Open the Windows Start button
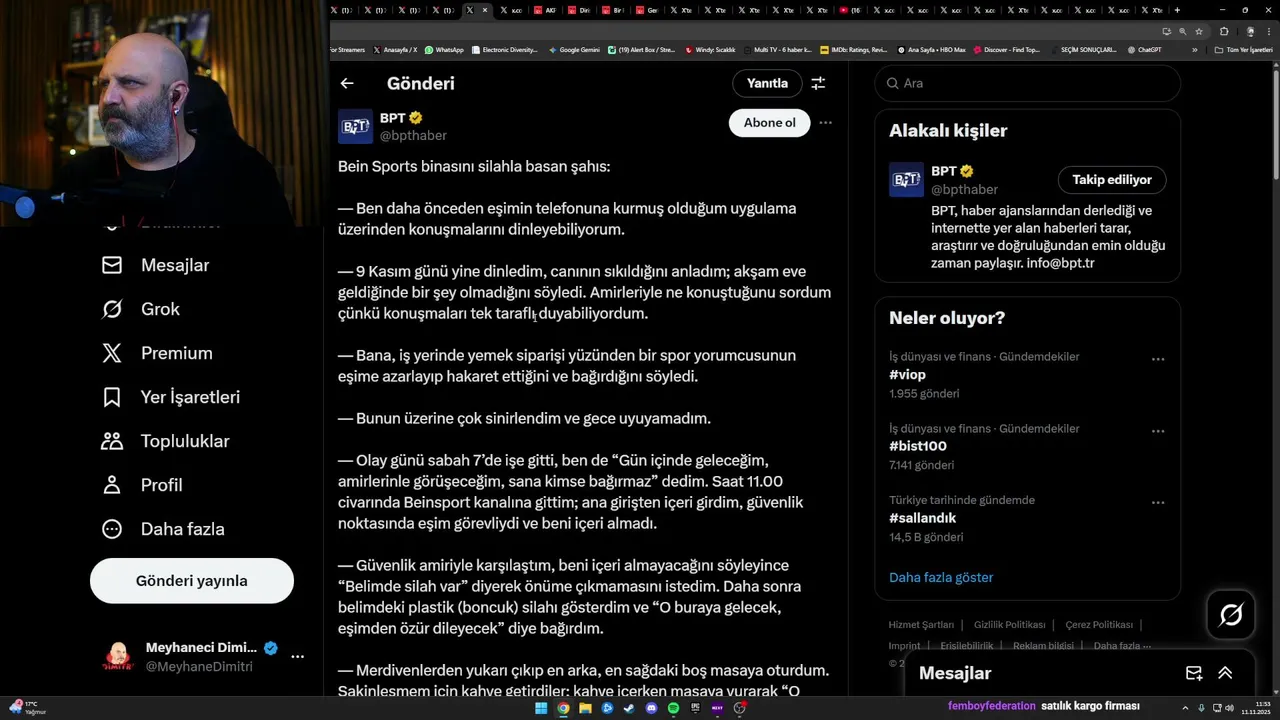1280x720 pixels. (541, 708)
